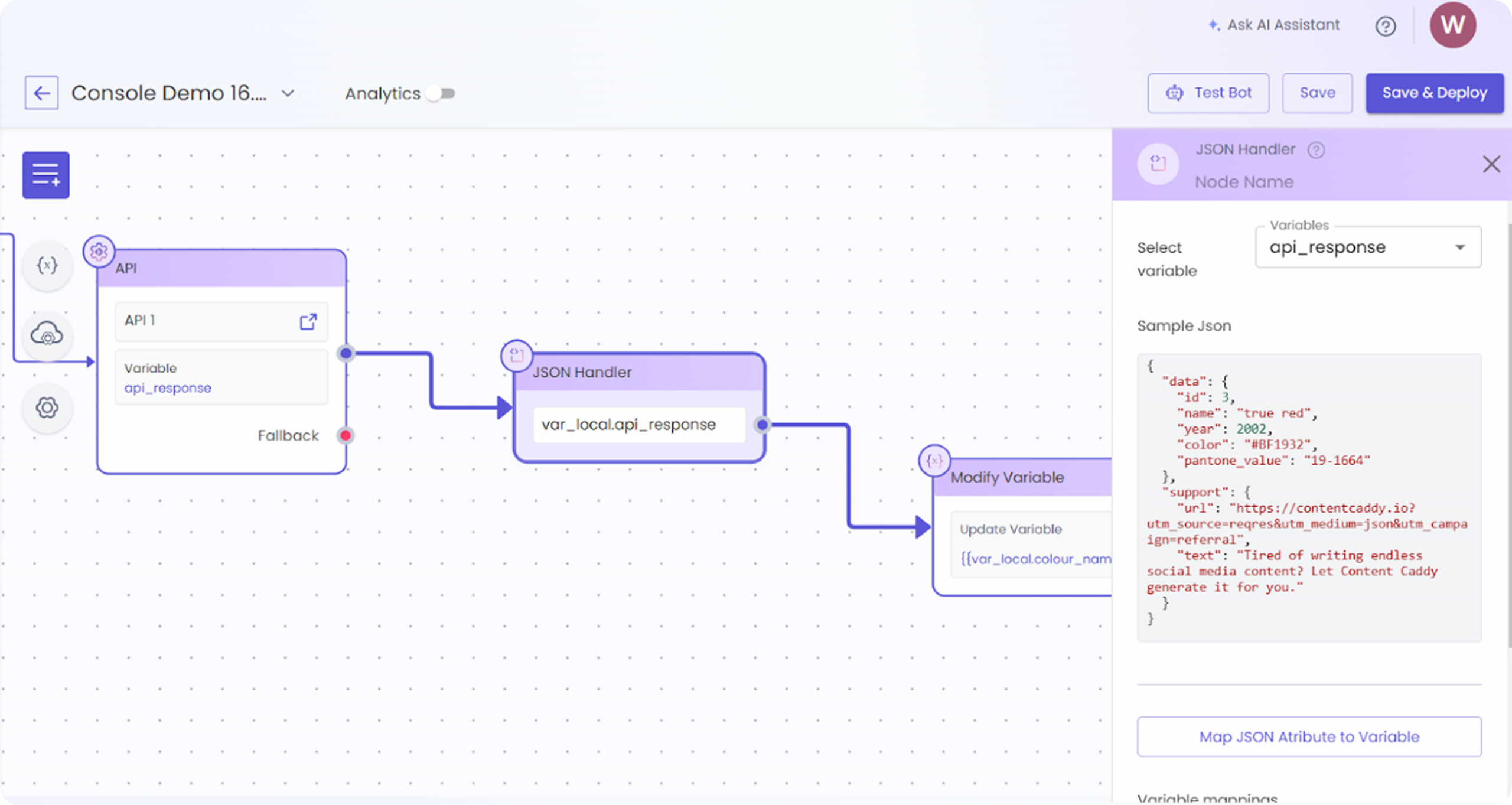Open API 1 external link icon

[x=308, y=321]
